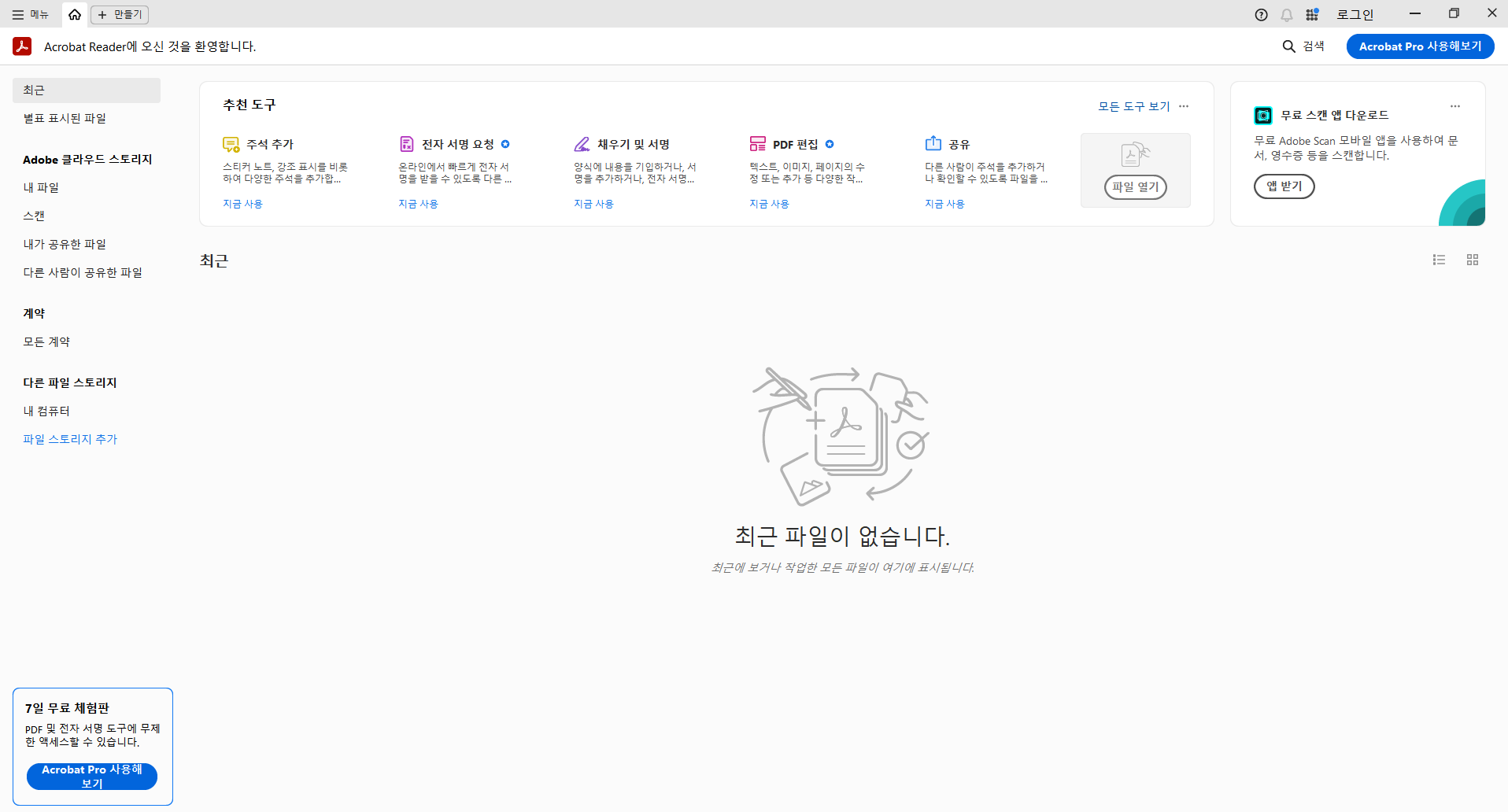Screen dimensions: 1508x812
Task: Click 지금 사용 under PDF 편집
Action: click(769, 204)
